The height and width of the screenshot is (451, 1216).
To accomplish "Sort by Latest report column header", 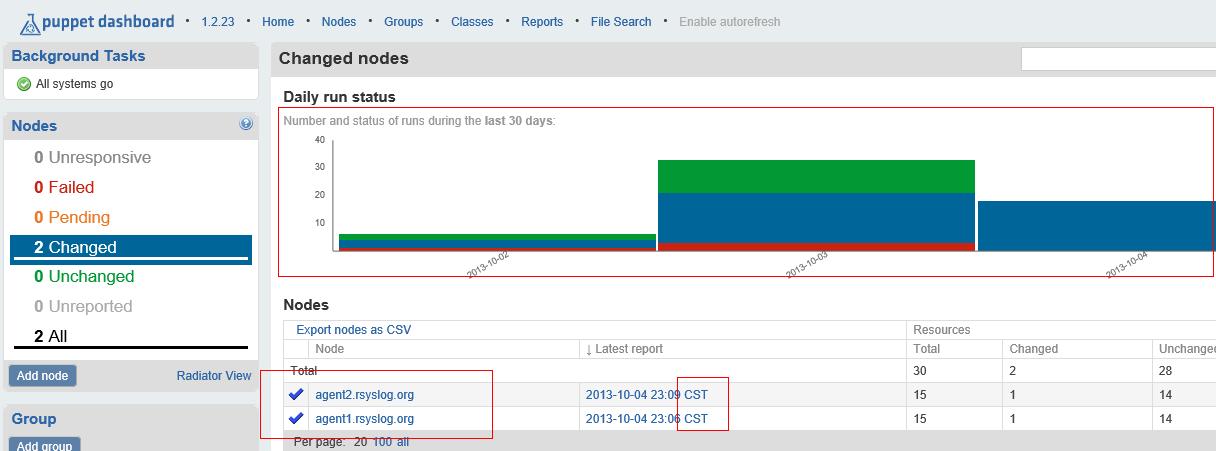I will tap(624, 349).
